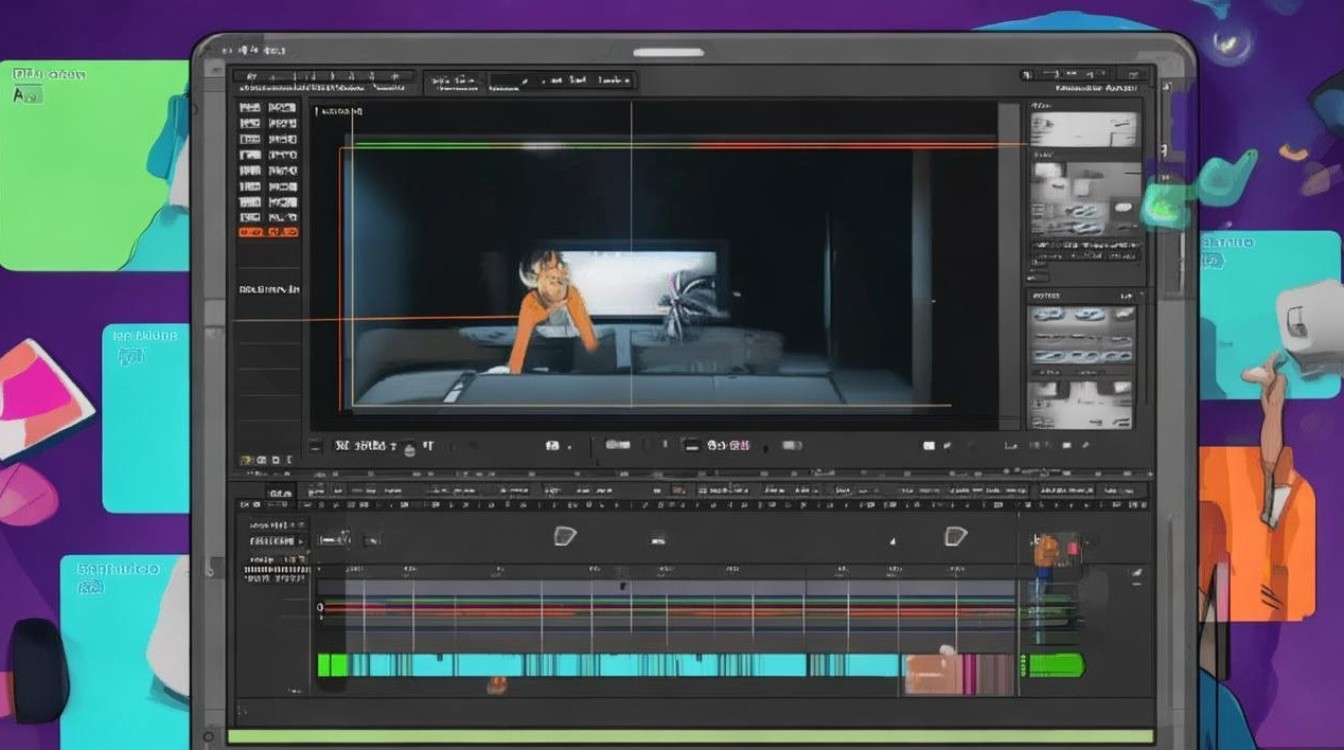Viewport: 1344px width, 750px height.
Task: Click the green progress bar at window bottom
Action: click(x=690, y=737)
